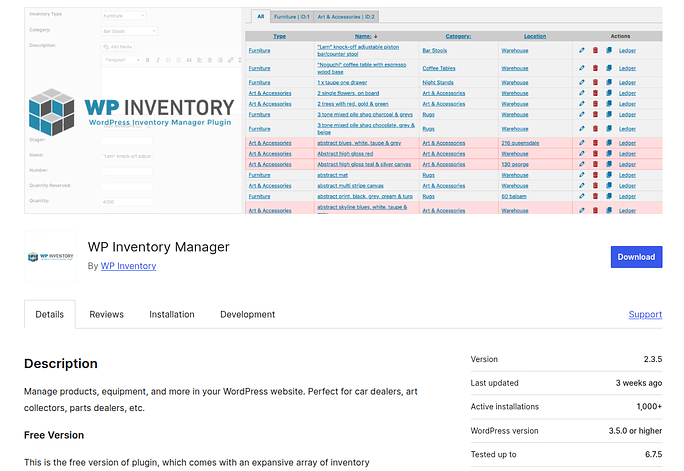The width and height of the screenshot is (684, 471).
Task: Switch to the Reviews tab
Action: pos(106,314)
